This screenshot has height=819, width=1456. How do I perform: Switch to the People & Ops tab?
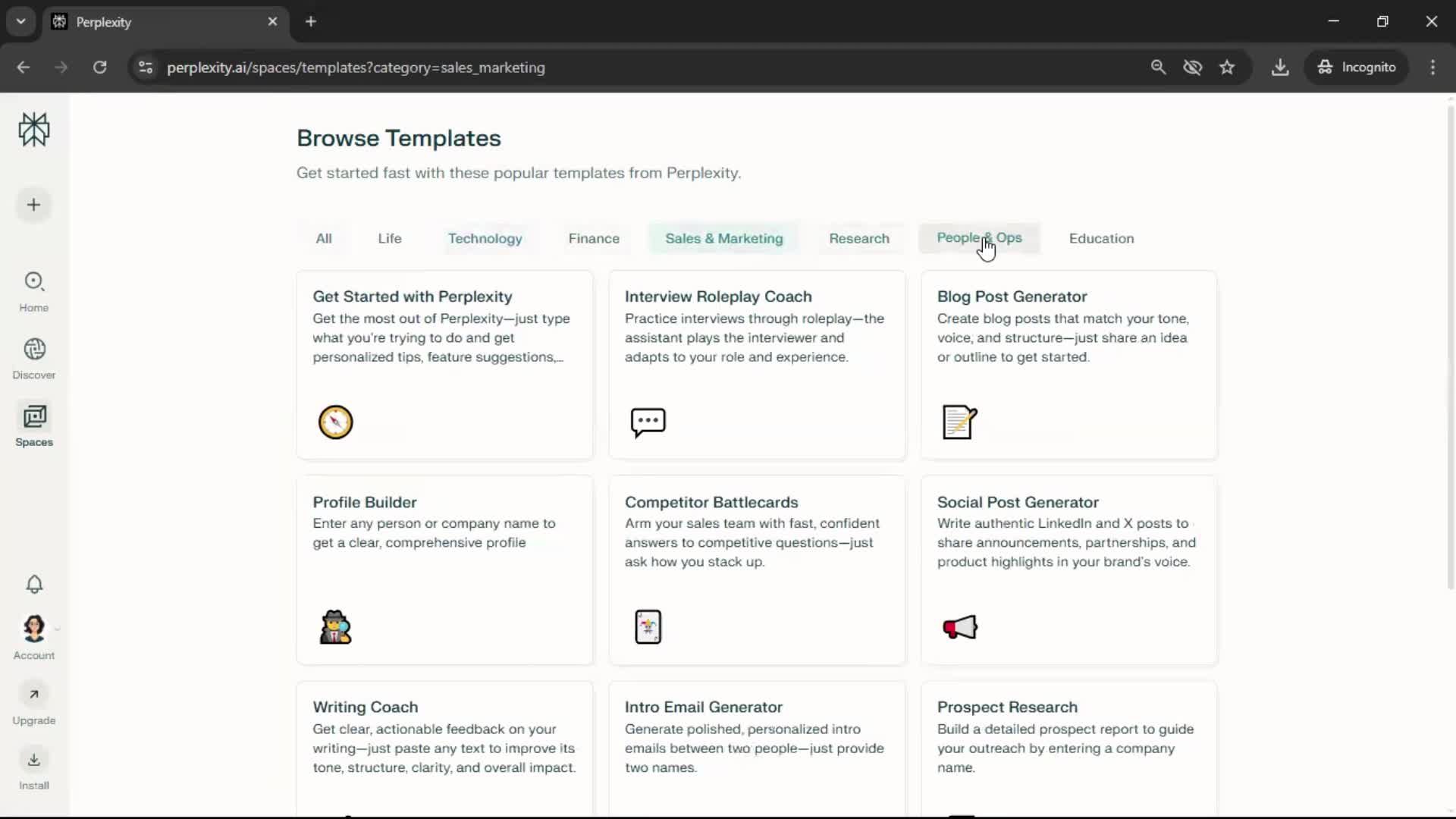coord(978,238)
